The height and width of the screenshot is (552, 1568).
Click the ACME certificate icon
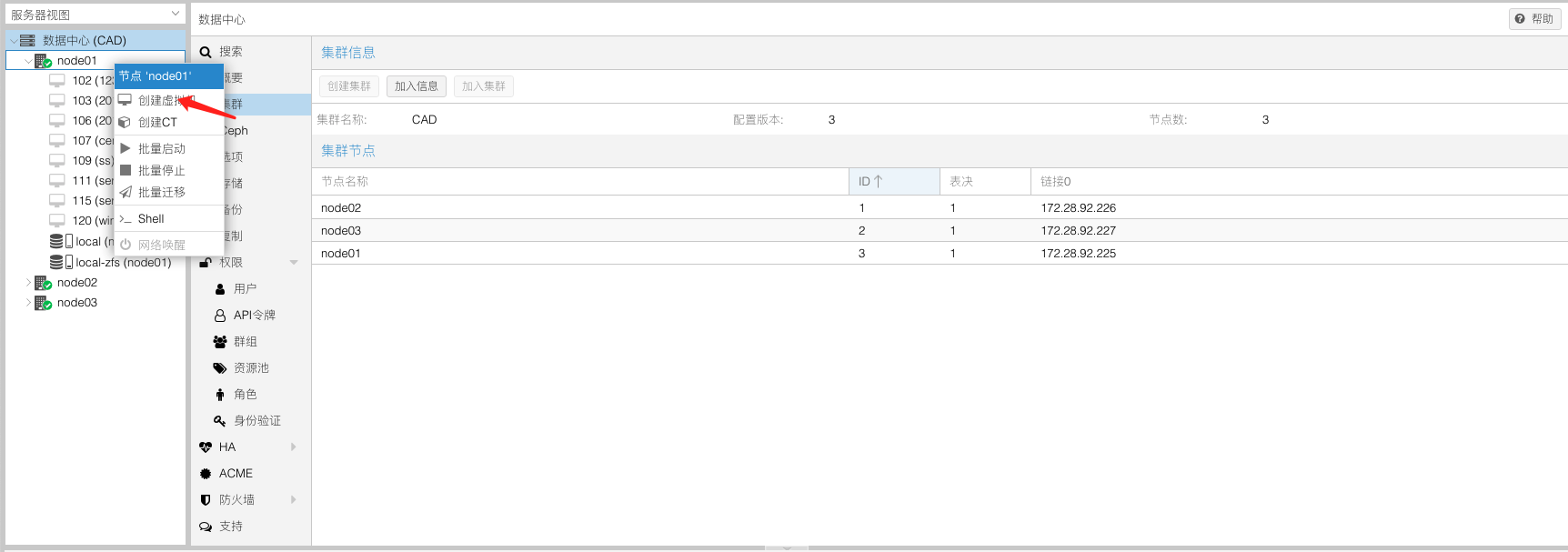pyautogui.click(x=206, y=474)
